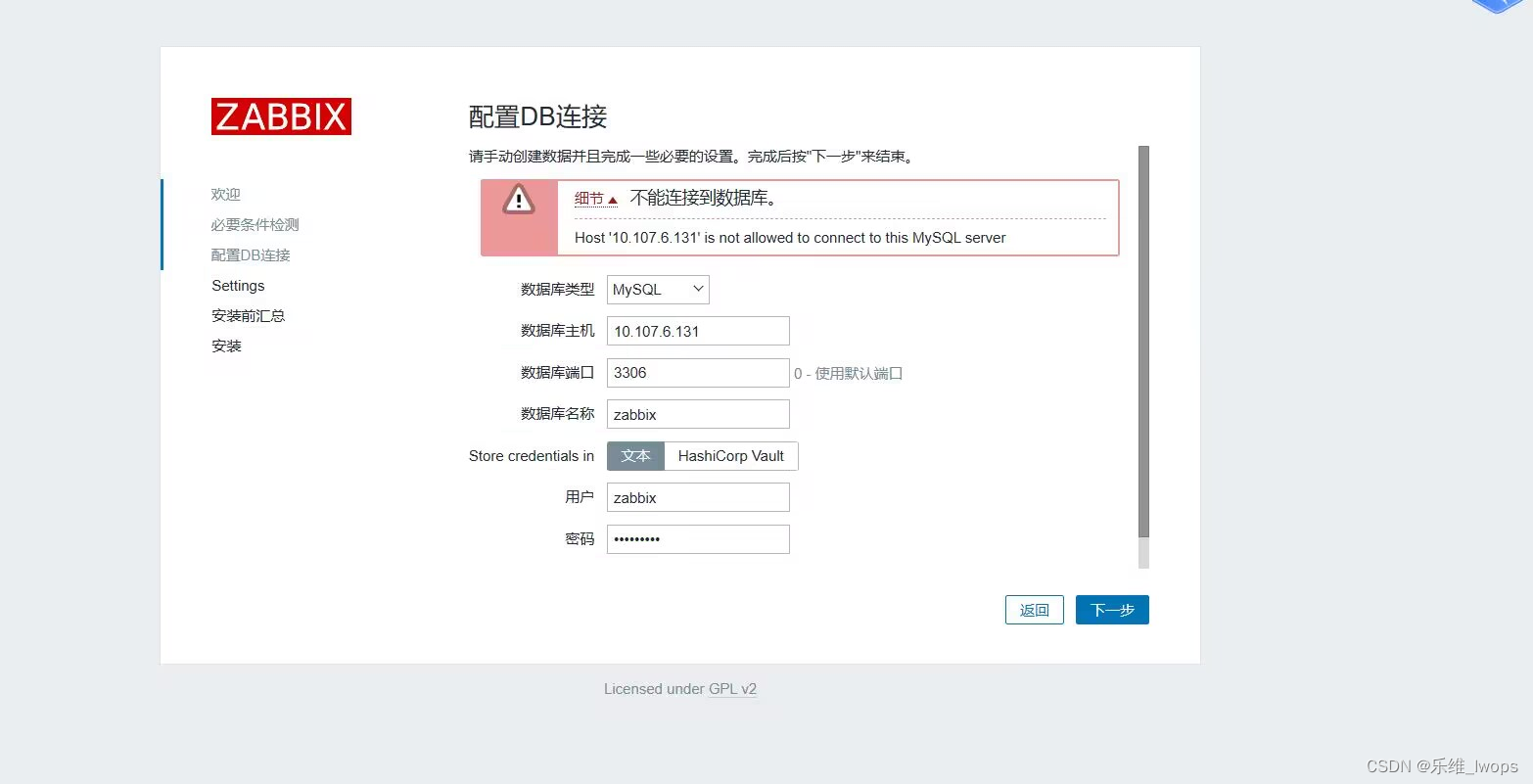Select Settings step in sidebar

pos(238,286)
